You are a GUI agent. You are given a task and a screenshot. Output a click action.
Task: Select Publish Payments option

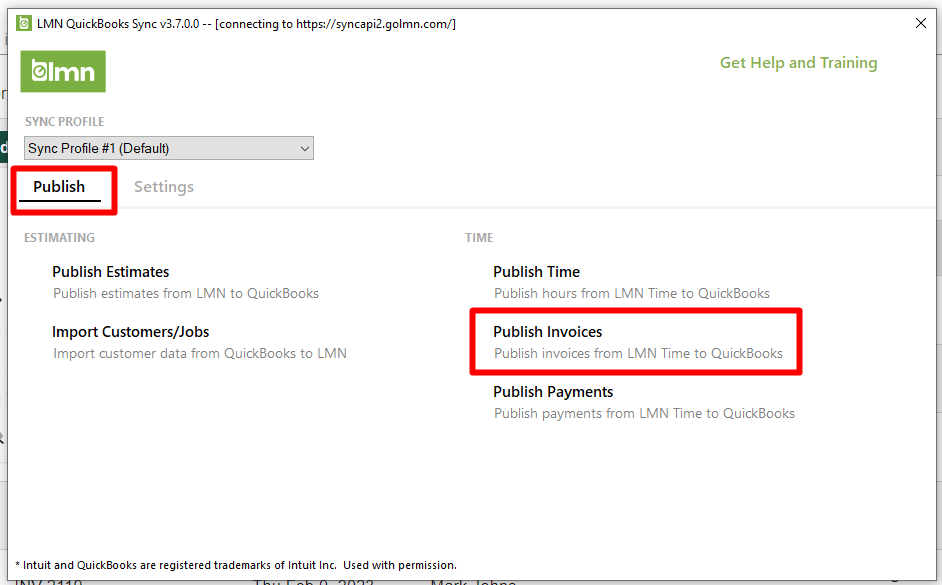pos(553,392)
